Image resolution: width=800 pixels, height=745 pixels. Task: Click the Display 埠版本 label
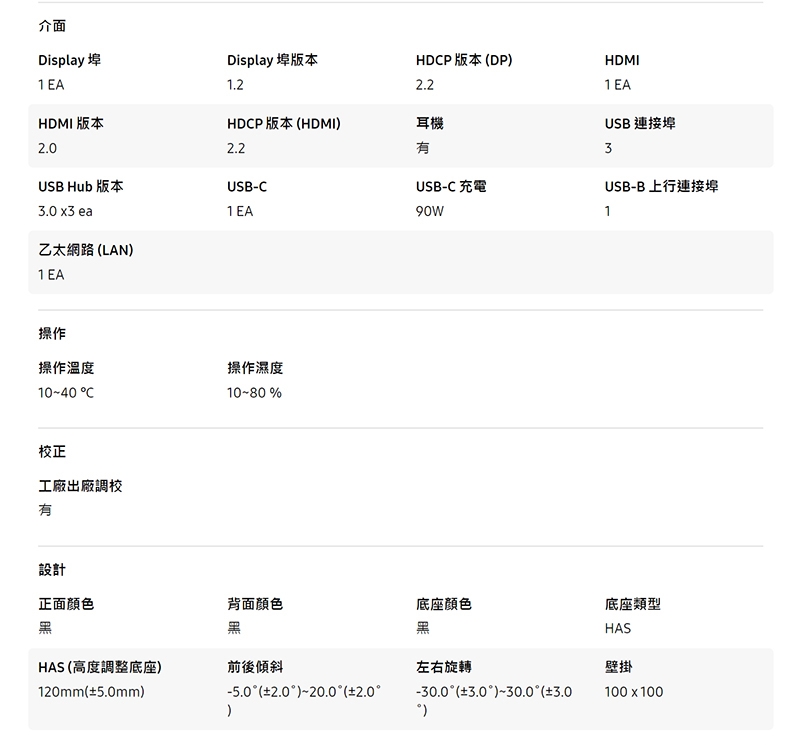272,61
